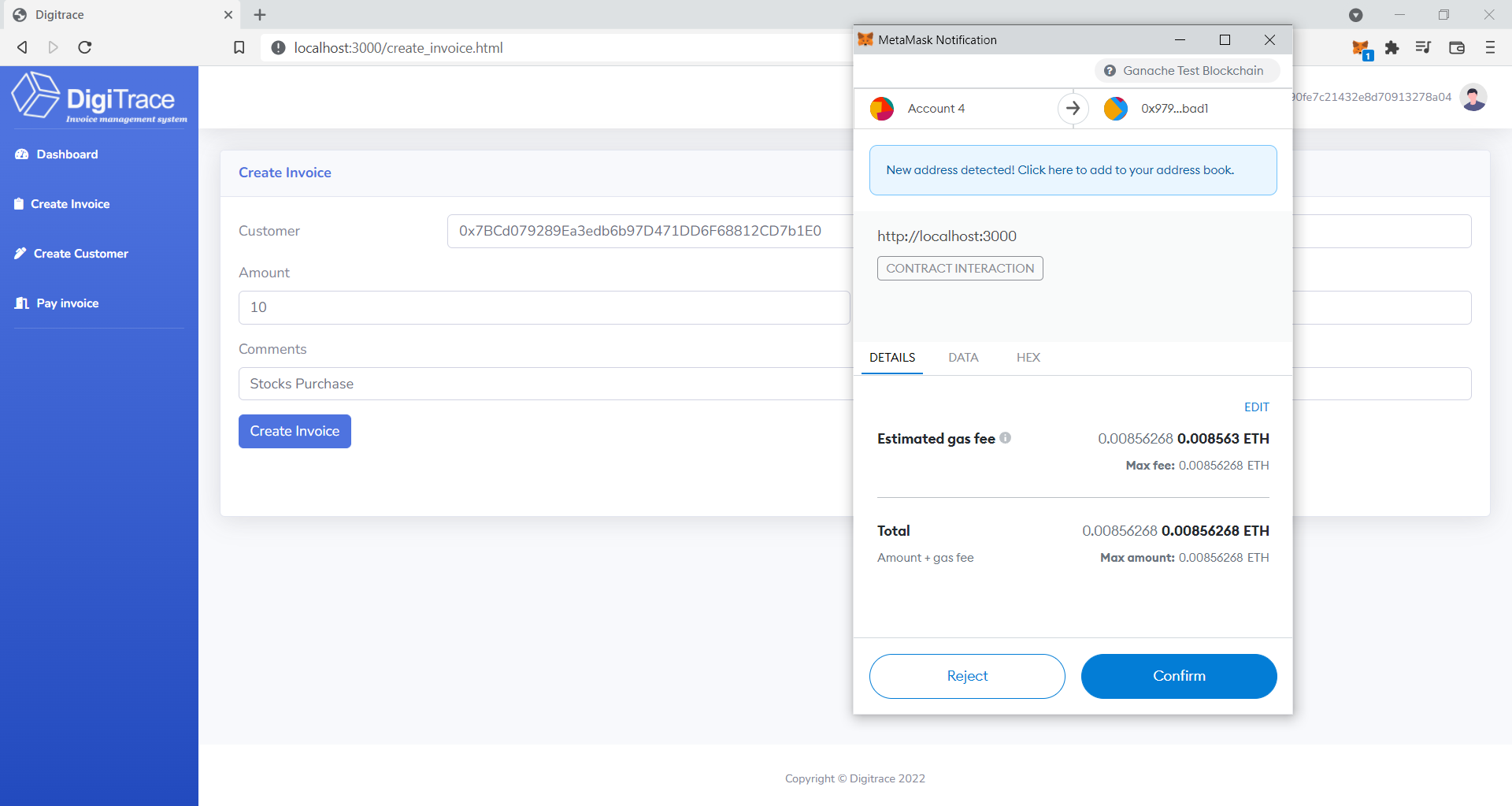Image resolution: width=1512 pixels, height=806 pixels.
Task: Click EDIT to change gas fee
Action: (1257, 407)
